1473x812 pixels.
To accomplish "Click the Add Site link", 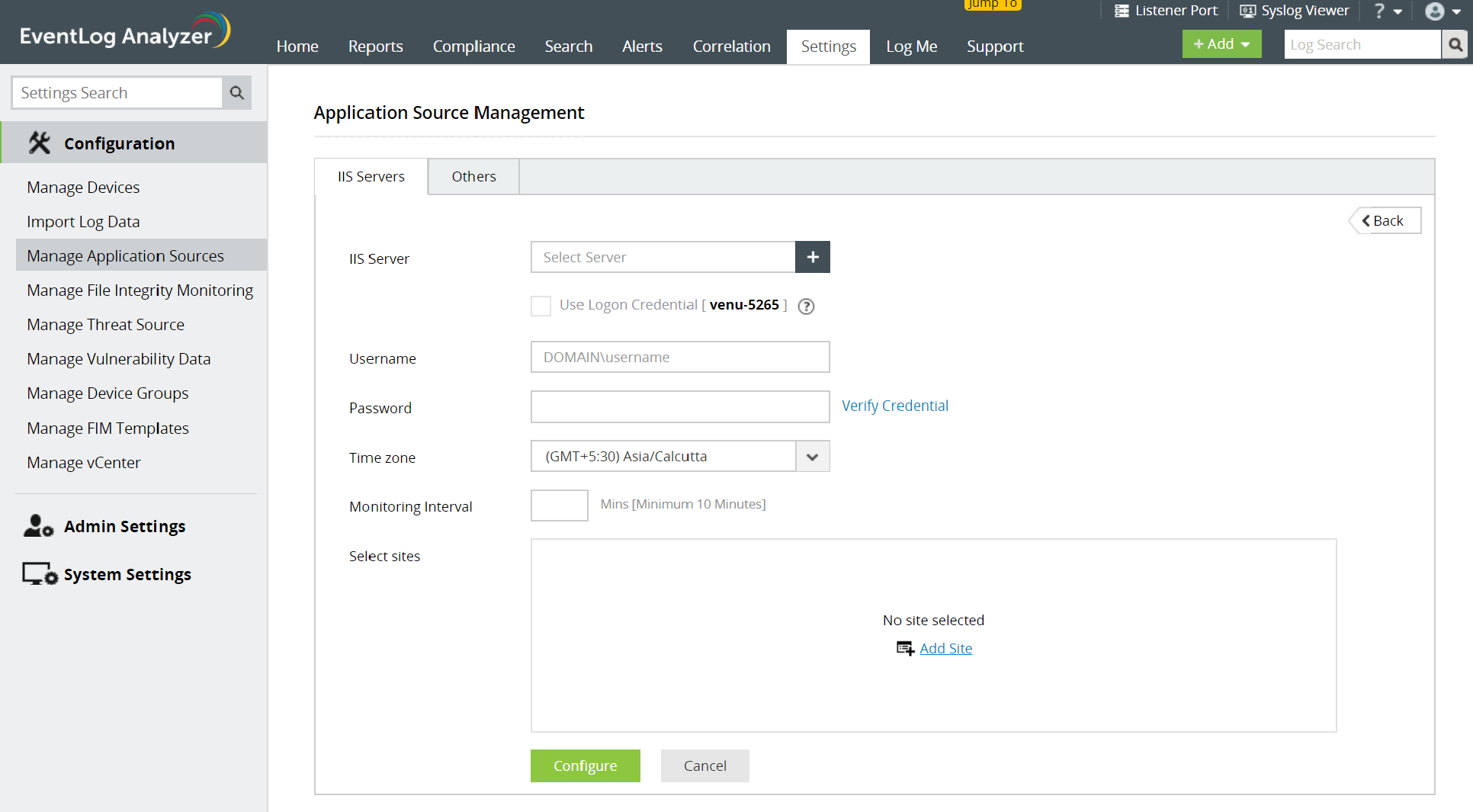I will point(945,649).
